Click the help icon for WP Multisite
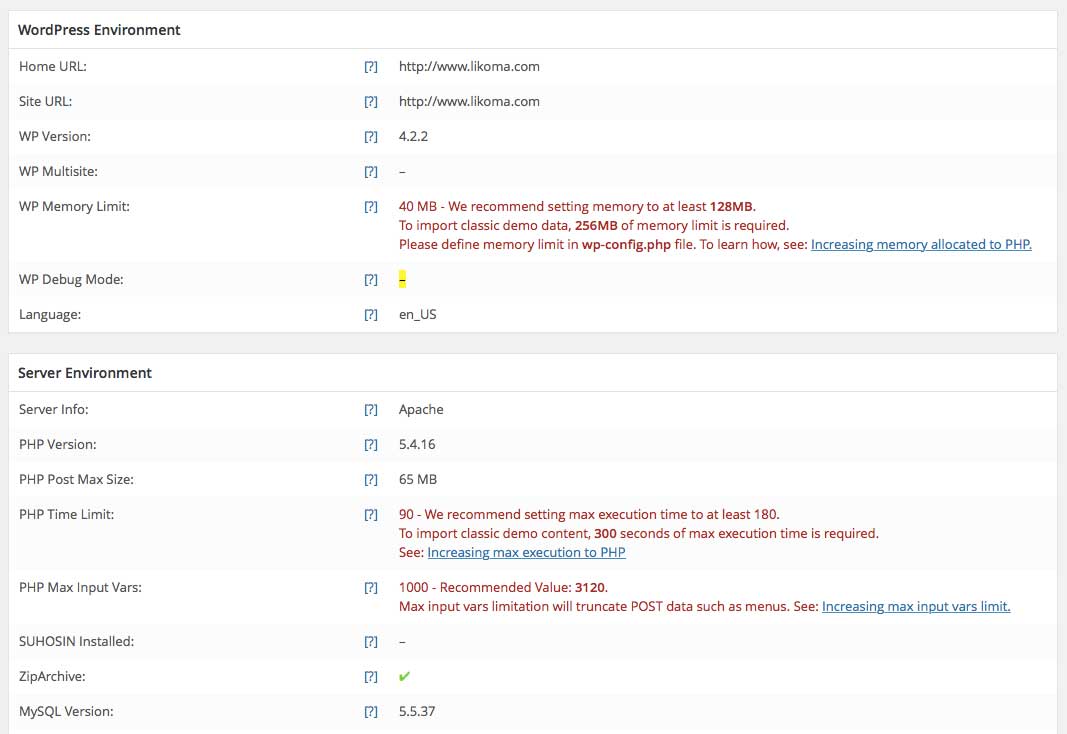 click(370, 171)
